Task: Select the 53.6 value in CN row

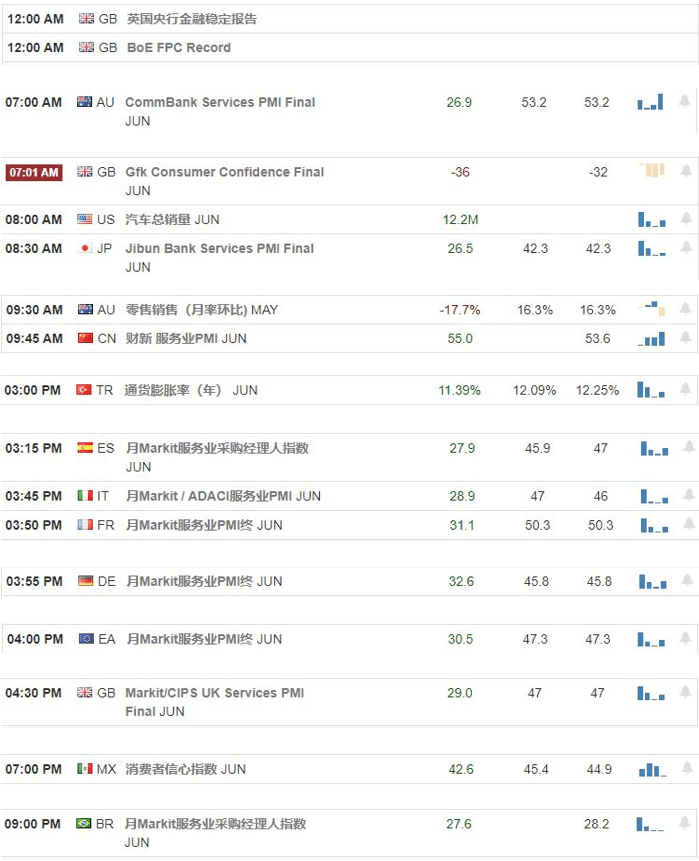Action: [597, 338]
